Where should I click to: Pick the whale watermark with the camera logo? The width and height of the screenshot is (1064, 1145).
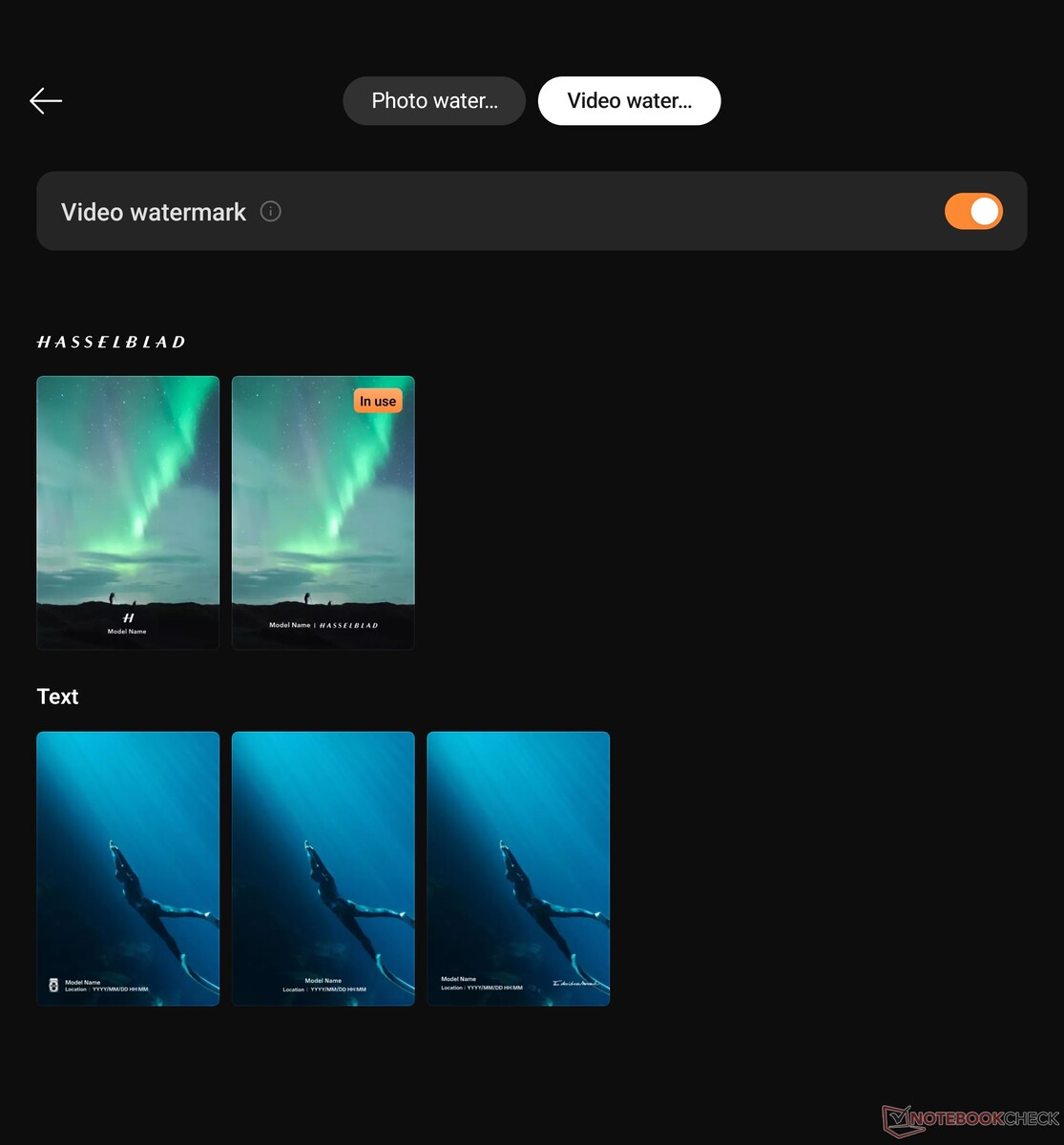tap(128, 868)
